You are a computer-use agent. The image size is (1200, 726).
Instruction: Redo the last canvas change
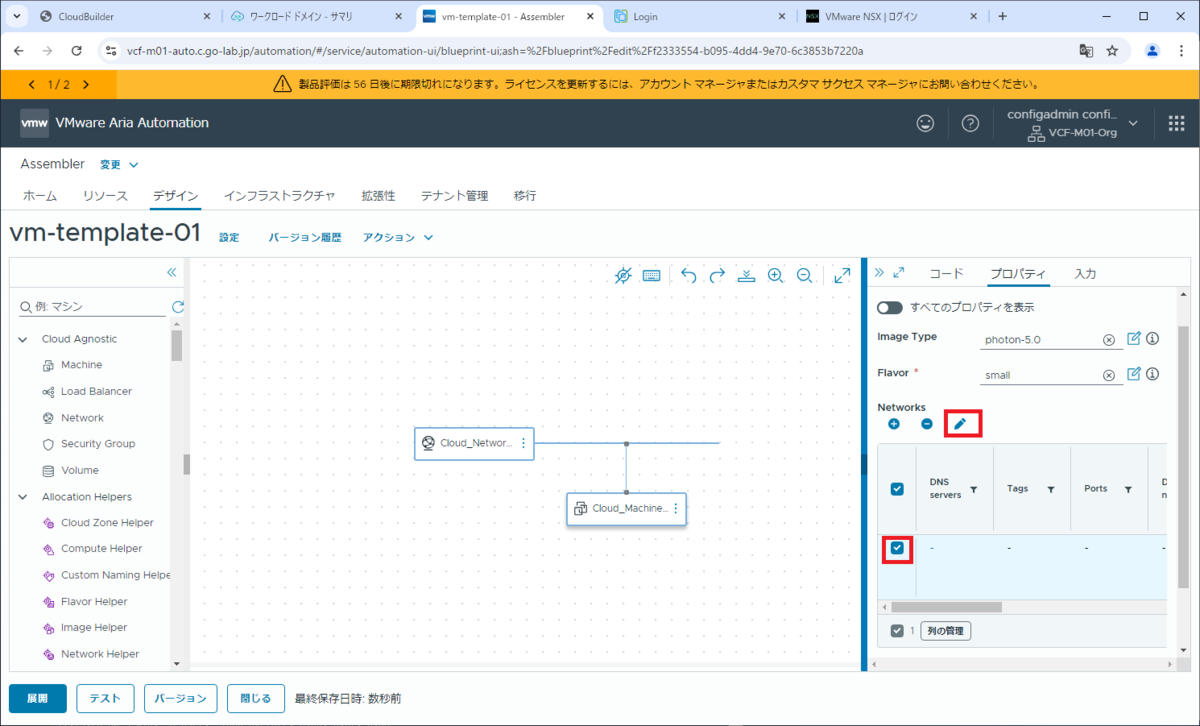point(717,275)
